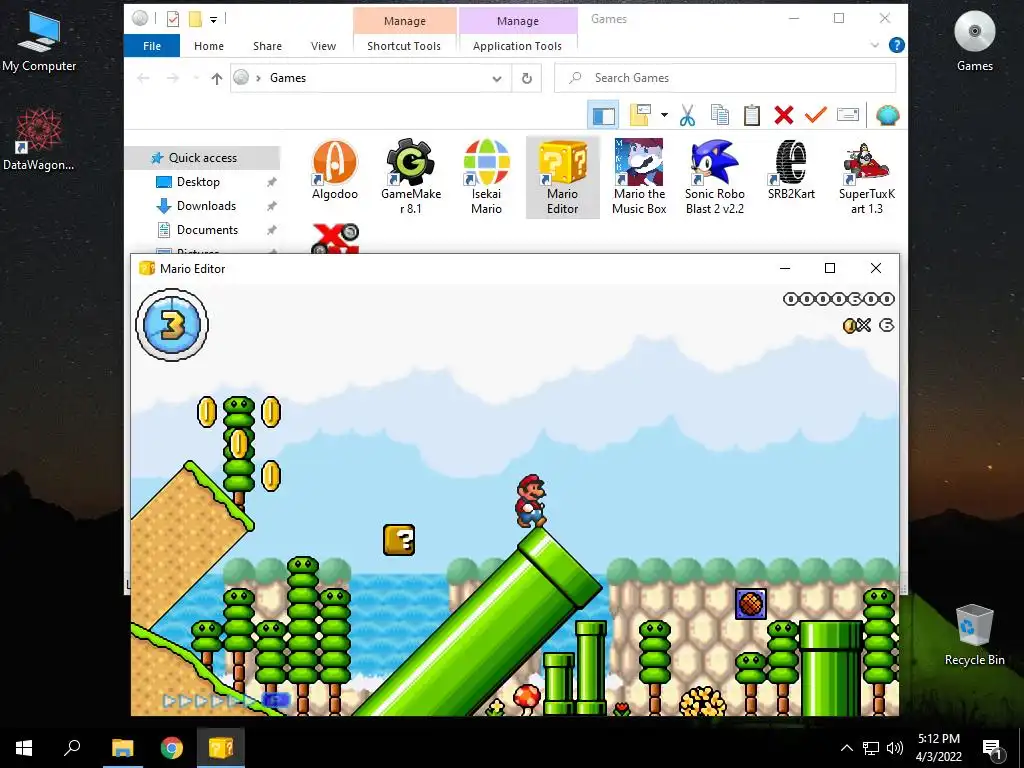1024x768 pixels.
Task: Open My Computer desktop icon
Action: [39, 41]
